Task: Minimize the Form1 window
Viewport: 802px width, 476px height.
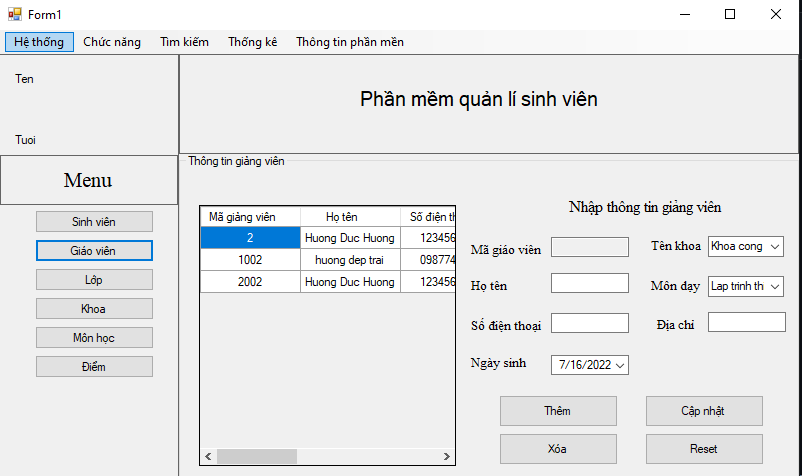Action: click(x=685, y=14)
